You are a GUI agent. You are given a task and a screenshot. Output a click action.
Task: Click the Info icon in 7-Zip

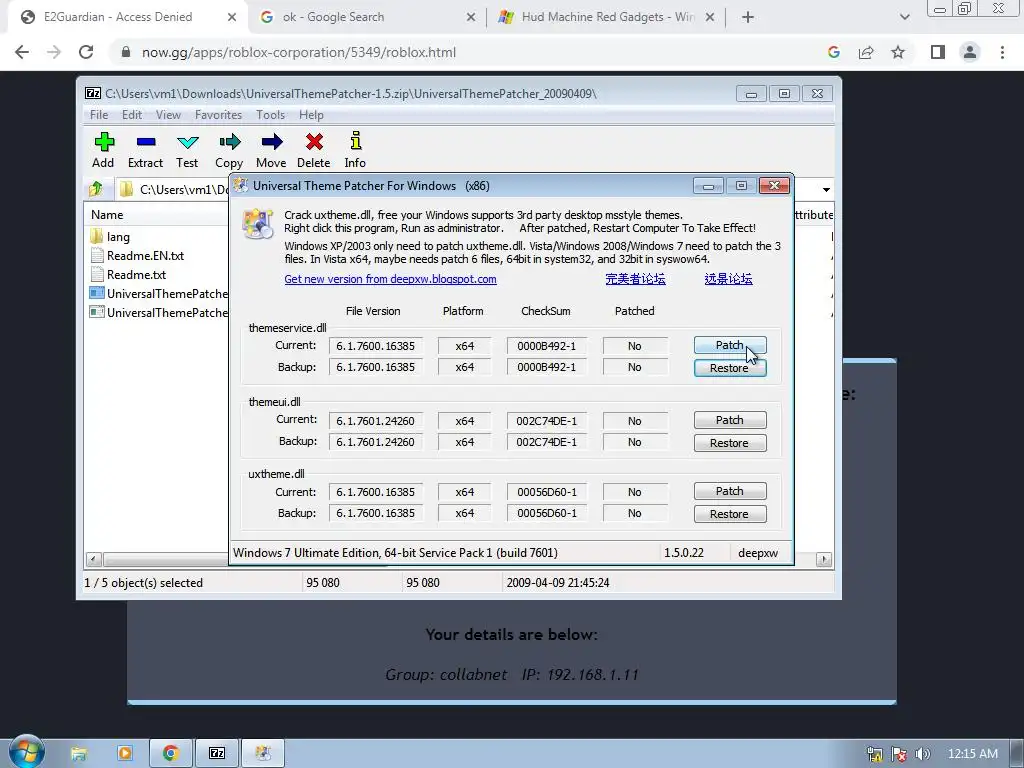click(x=355, y=142)
